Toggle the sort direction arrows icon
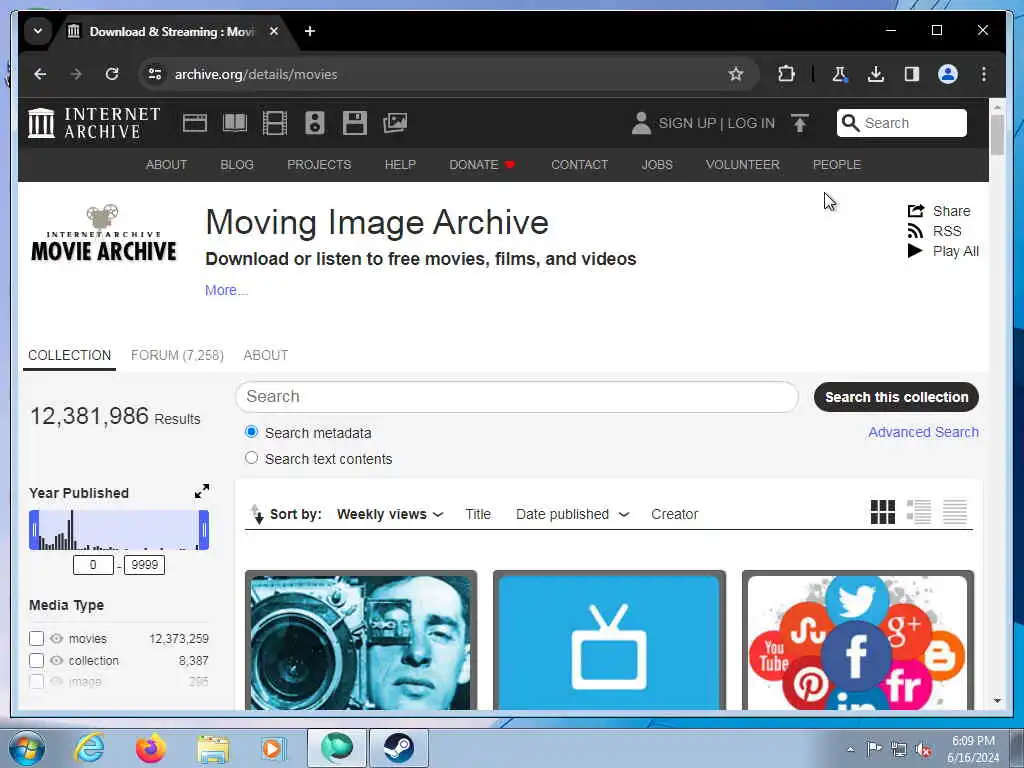 click(257, 514)
